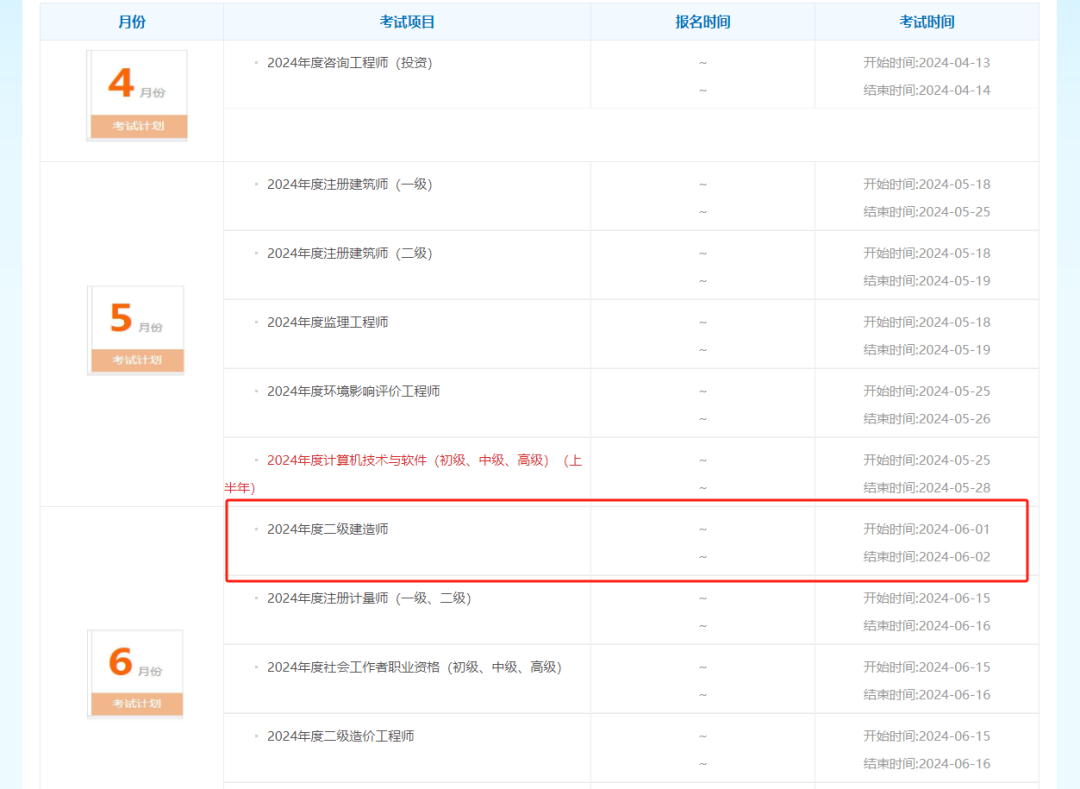Screen dimensions: 1080x789
Task: Open 2024年度注册计量师（一级、二级） link
Action: 369,598
